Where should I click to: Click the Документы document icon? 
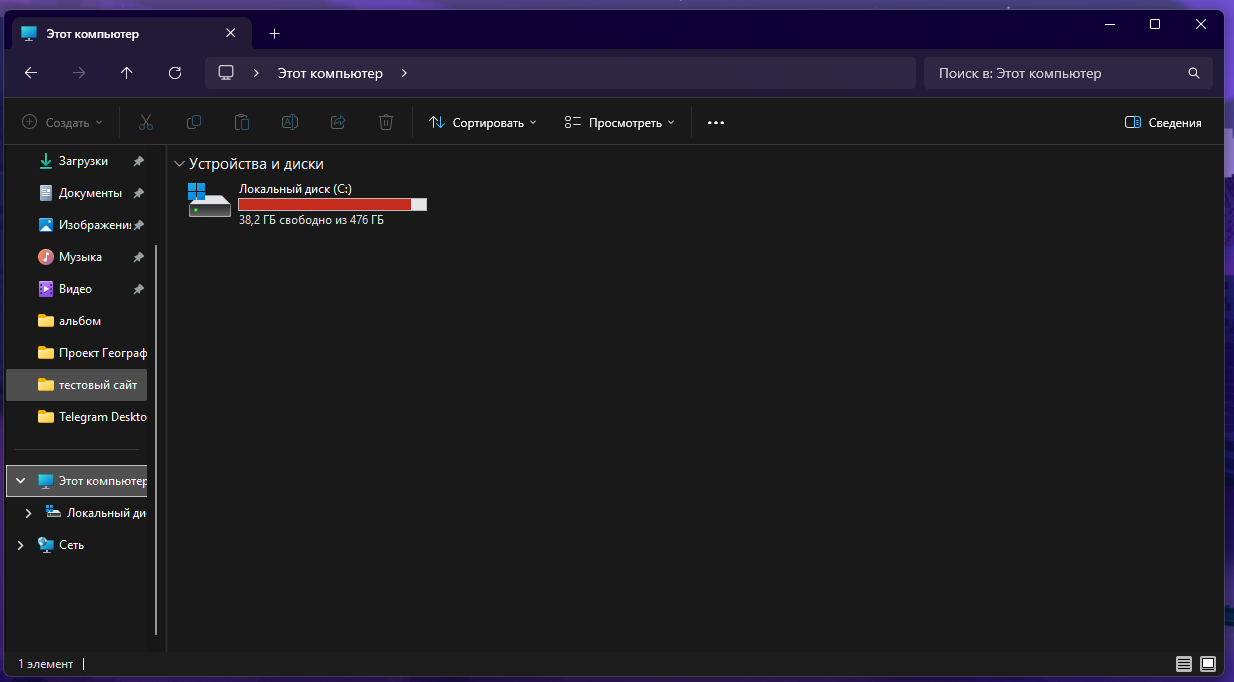click(x=45, y=193)
